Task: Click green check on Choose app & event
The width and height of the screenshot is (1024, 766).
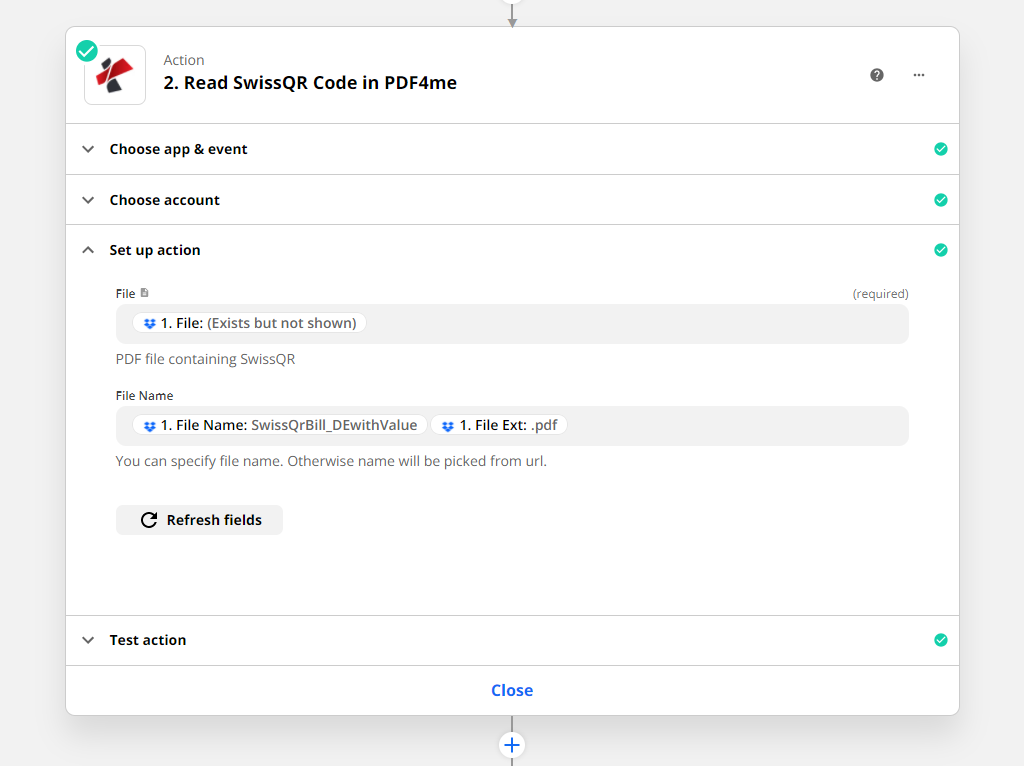Action: point(940,149)
